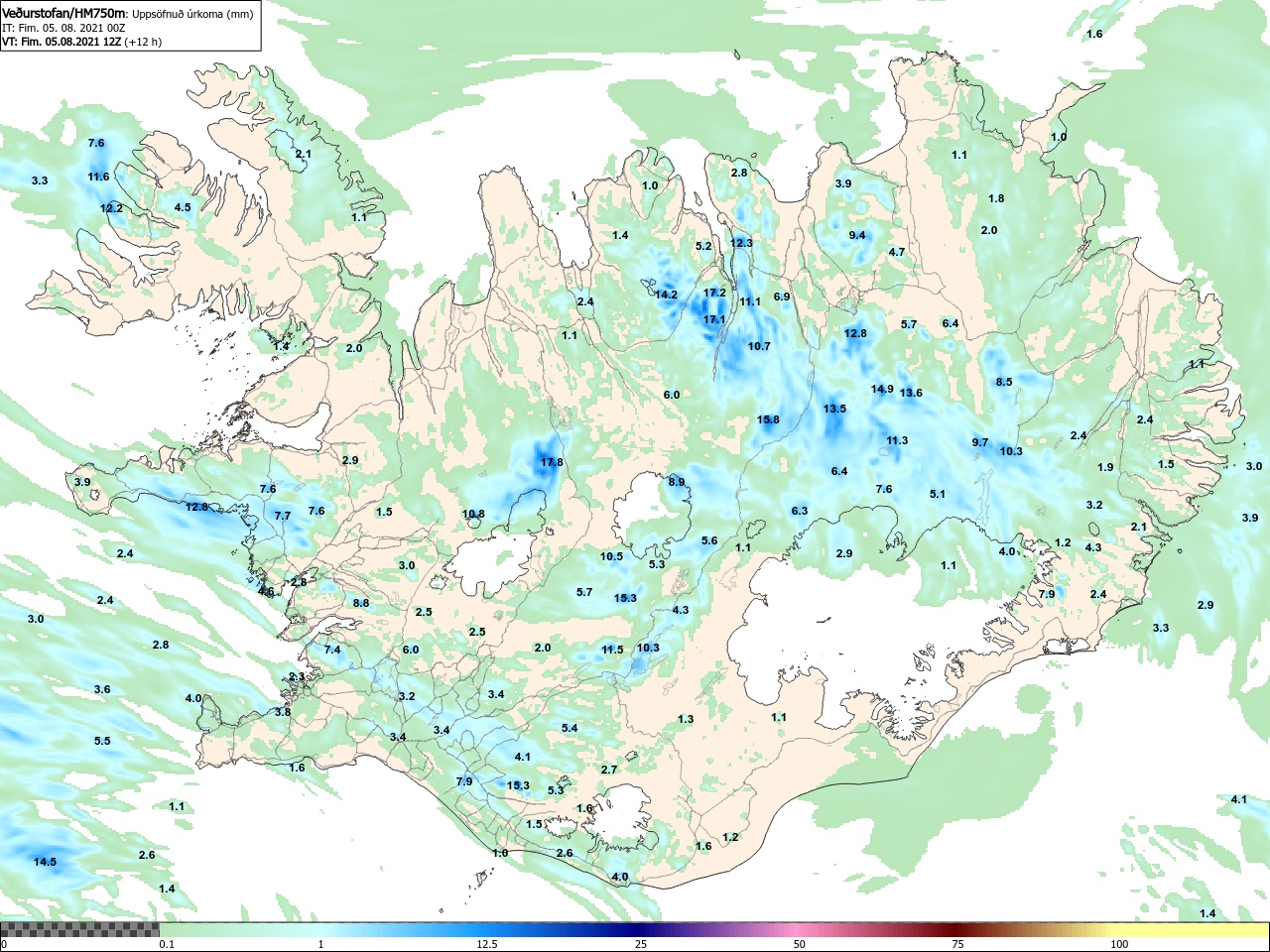
Task: Click the 10.8 precipitation value
Action: [x=473, y=514]
